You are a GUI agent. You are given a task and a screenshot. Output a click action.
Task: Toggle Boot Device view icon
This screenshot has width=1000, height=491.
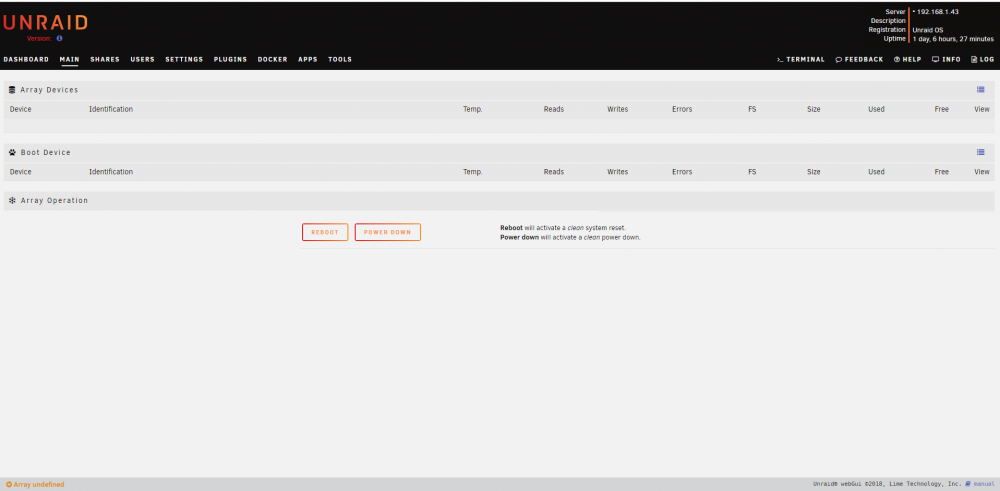pyautogui.click(x=981, y=152)
